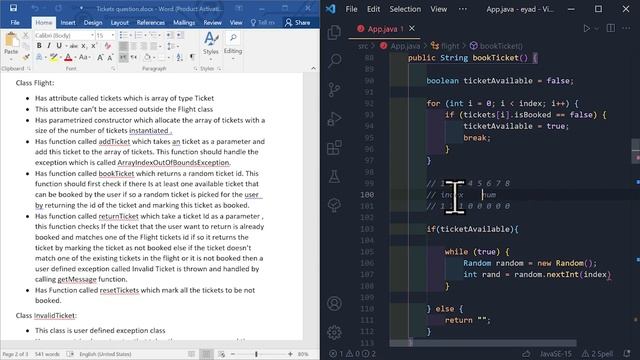Open Run and Debug in VS Code
This screenshot has height=360, width=640.
tap(334, 119)
